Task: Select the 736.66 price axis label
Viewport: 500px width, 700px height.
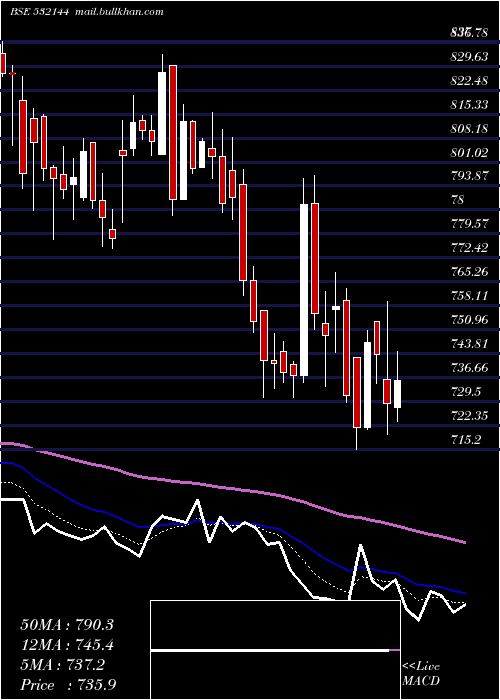Action: (x=468, y=368)
